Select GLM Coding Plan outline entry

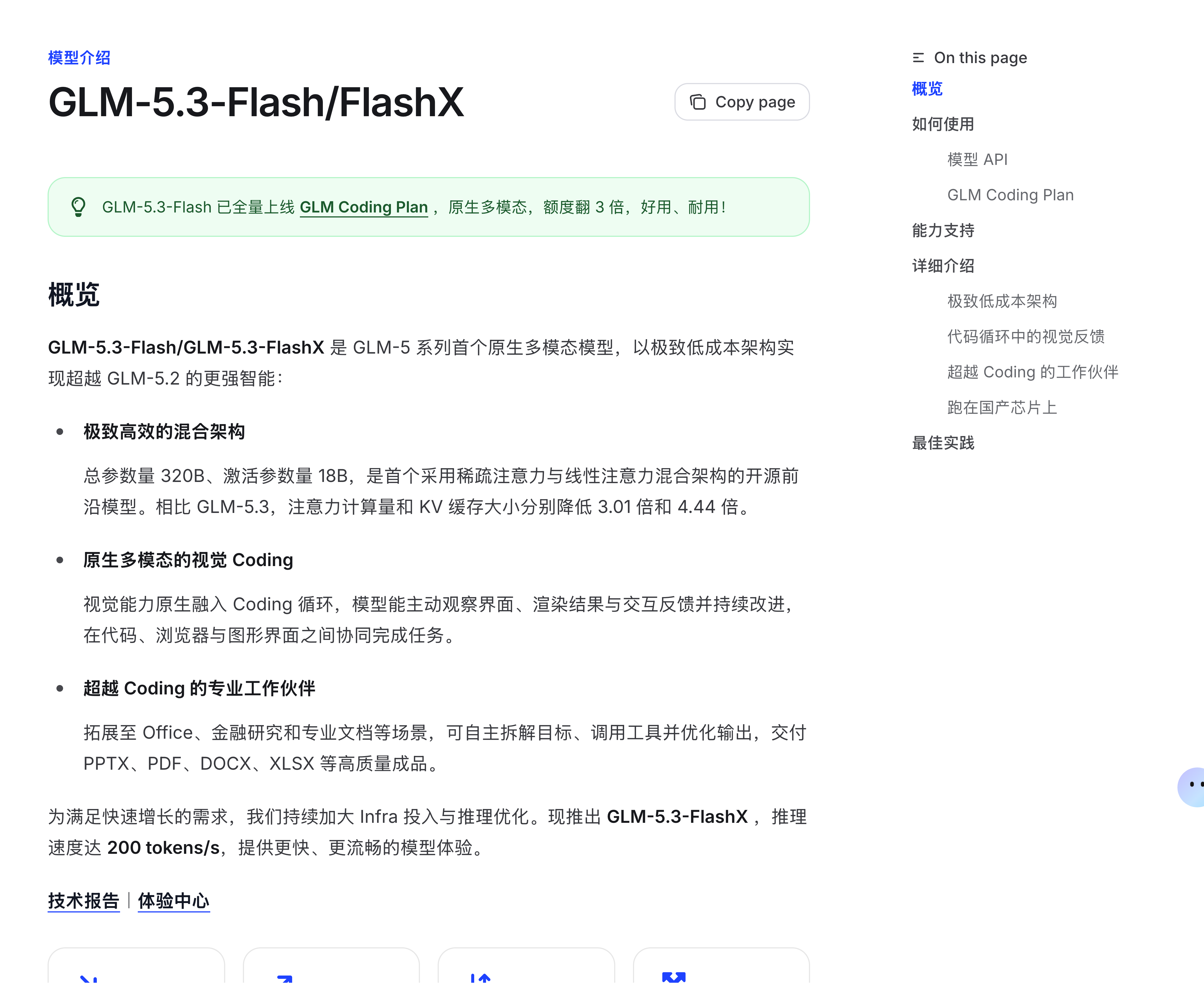pos(1010,195)
